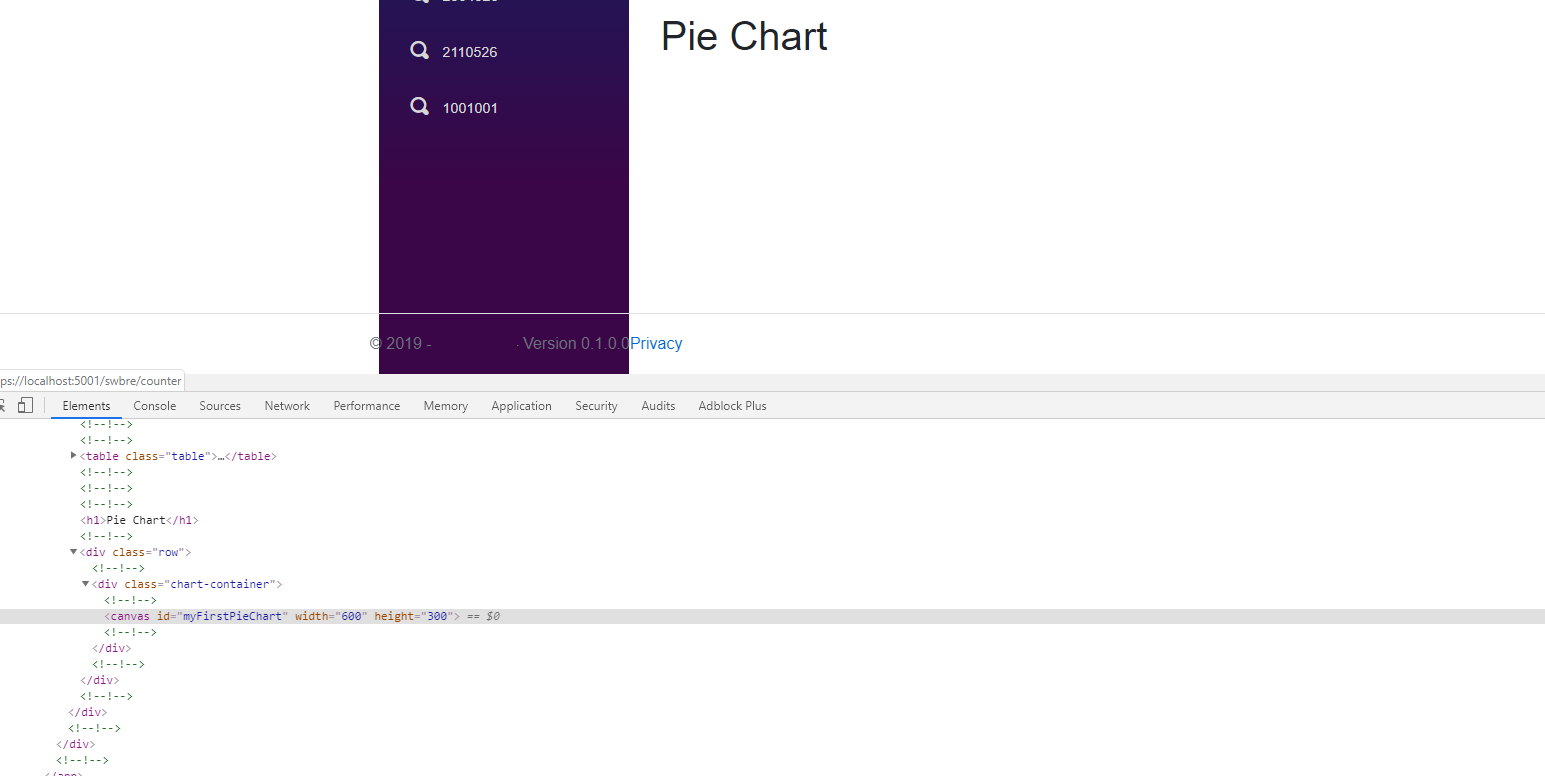Viewport: 1545px width, 776px height.
Task: Open the Network tab
Action: point(287,406)
